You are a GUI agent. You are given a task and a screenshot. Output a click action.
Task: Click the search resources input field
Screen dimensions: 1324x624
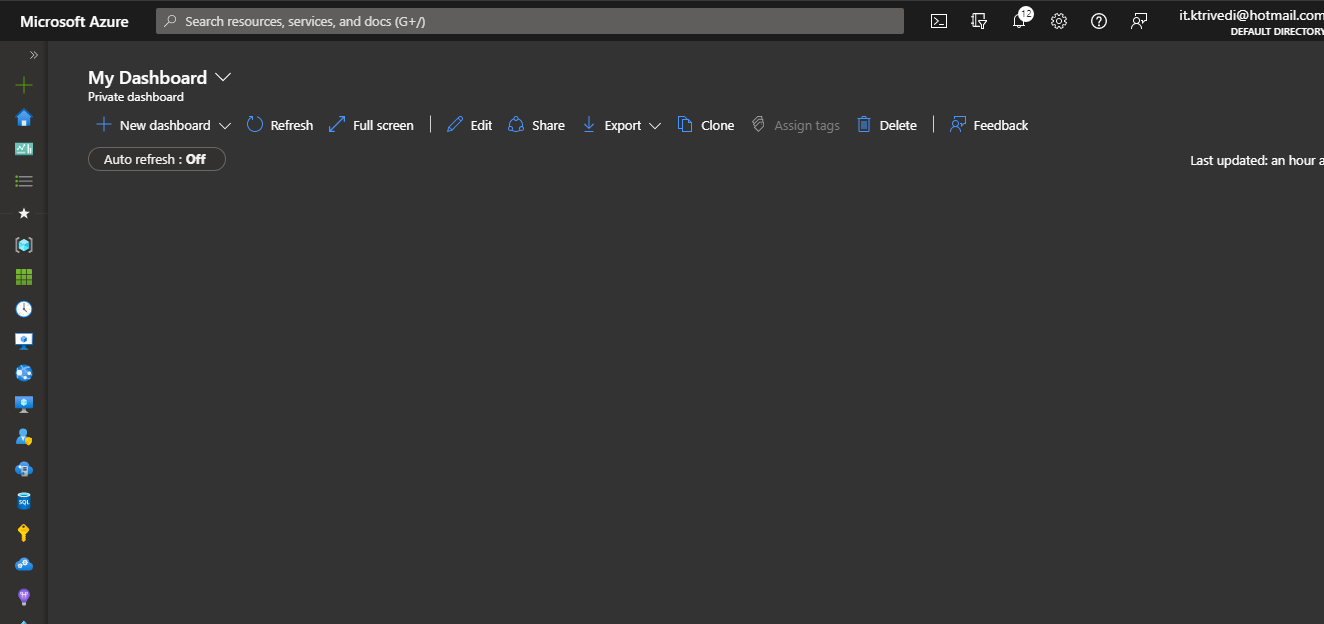530,21
